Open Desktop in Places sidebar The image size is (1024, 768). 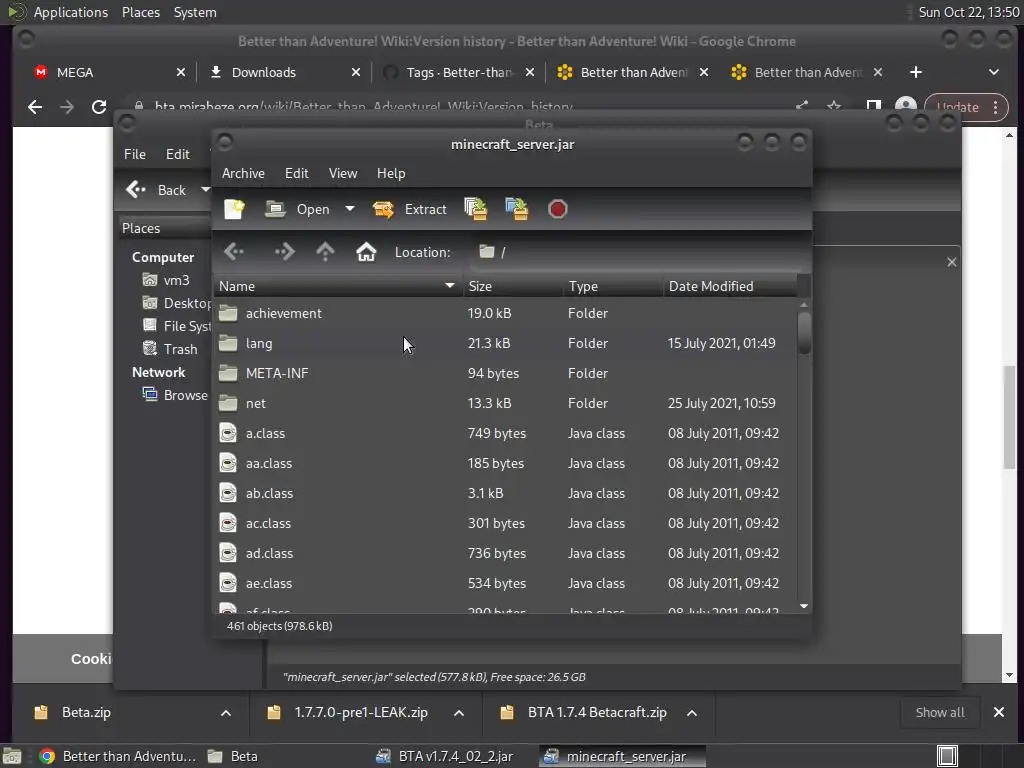tap(177, 303)
